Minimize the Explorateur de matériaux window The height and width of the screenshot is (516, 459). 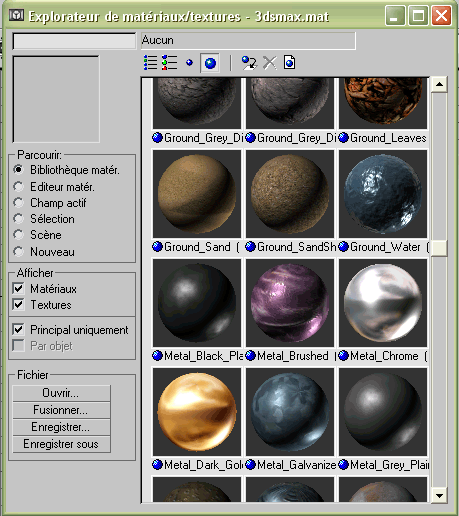point(395,15)
